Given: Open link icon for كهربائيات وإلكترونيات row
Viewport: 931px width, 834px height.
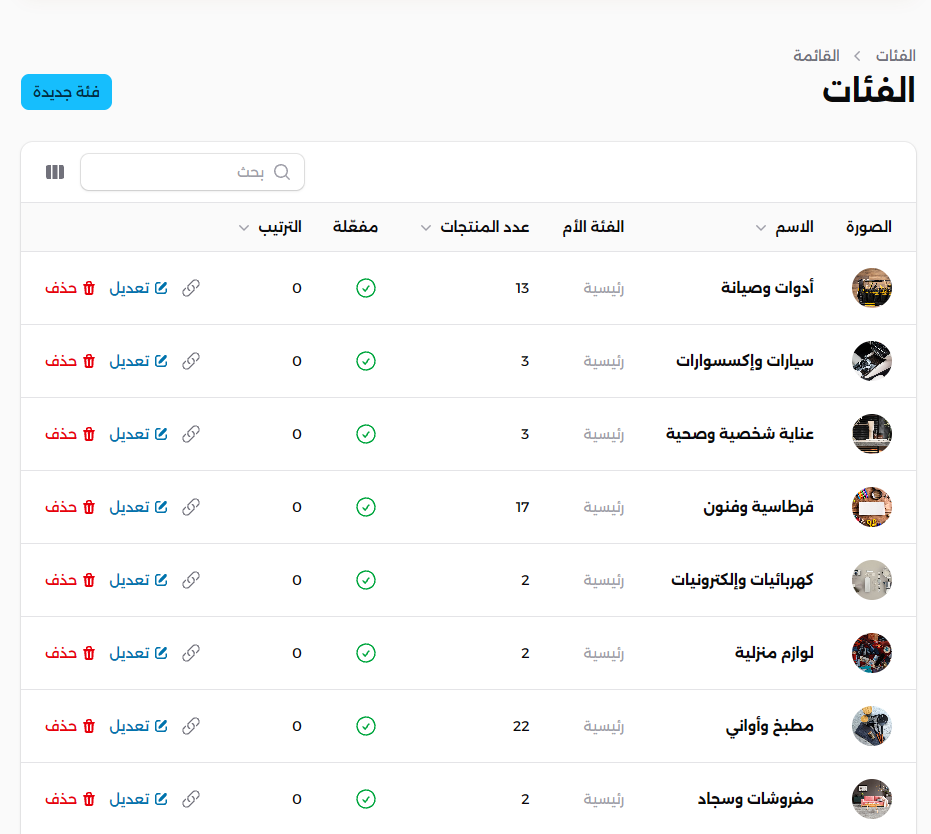Looking at the screenshot, I should [191, 580].
